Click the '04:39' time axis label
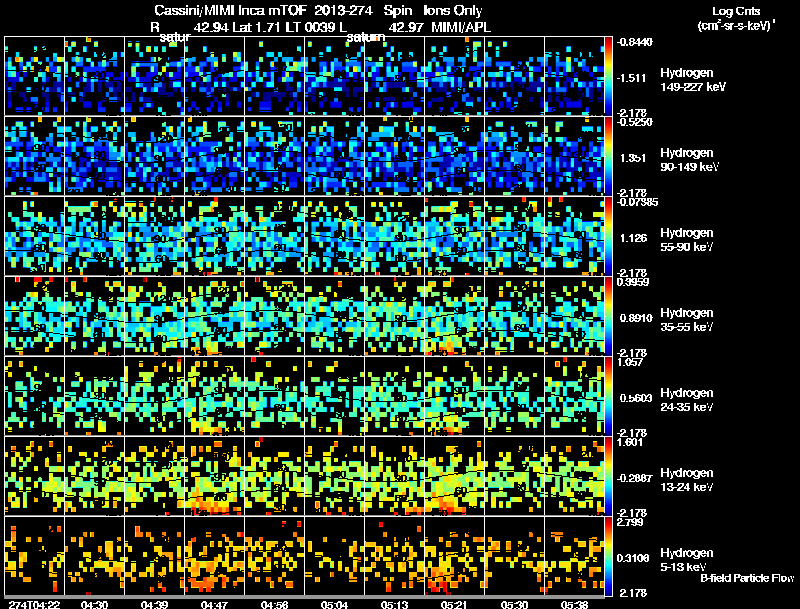 pos(155,604)
